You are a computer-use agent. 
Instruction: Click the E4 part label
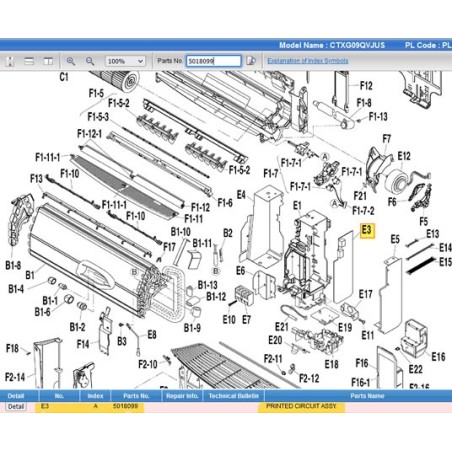pos(241,194)
